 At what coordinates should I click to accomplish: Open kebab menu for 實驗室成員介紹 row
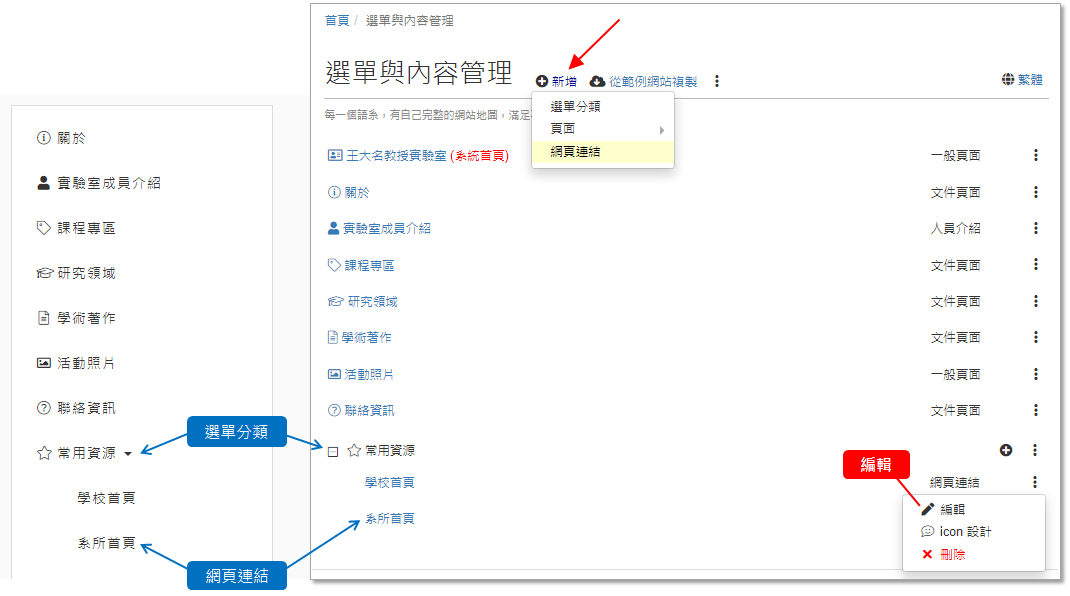1036,228
